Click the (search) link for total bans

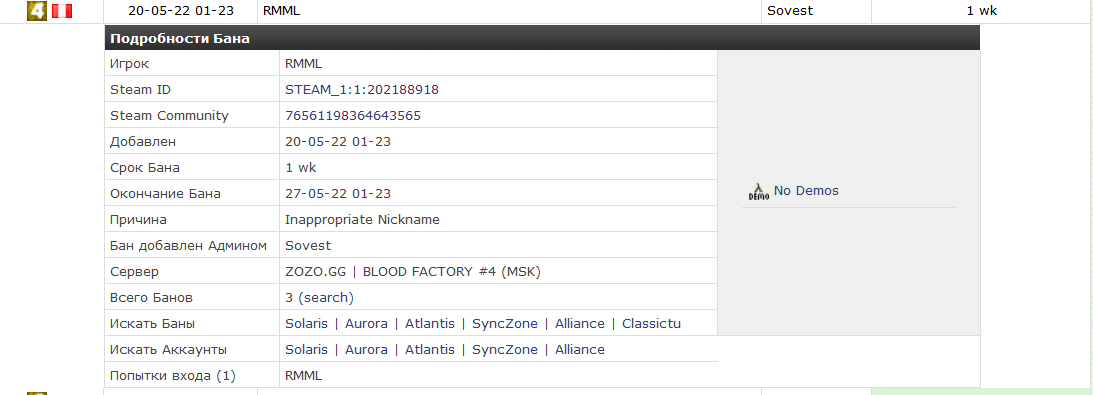(326, 297)
